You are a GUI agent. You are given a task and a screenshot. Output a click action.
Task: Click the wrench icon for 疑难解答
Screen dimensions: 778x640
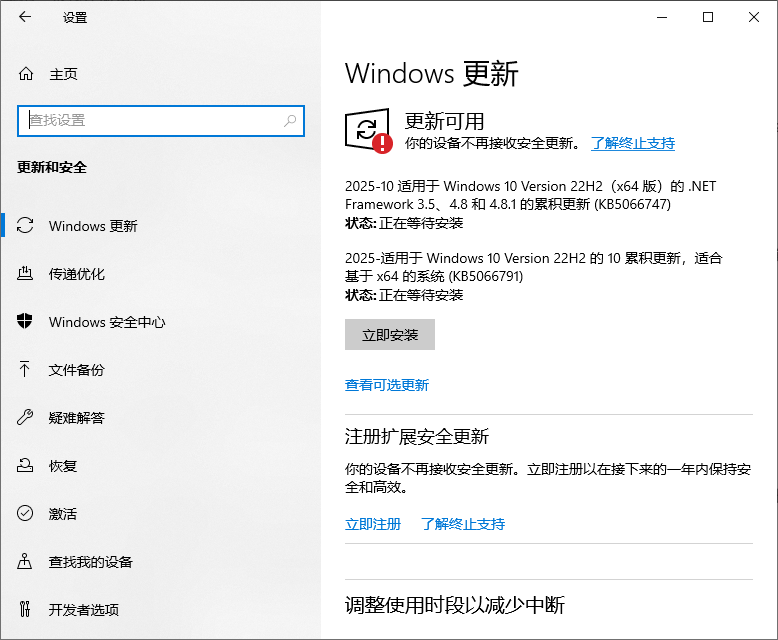(x=25, y=417)
